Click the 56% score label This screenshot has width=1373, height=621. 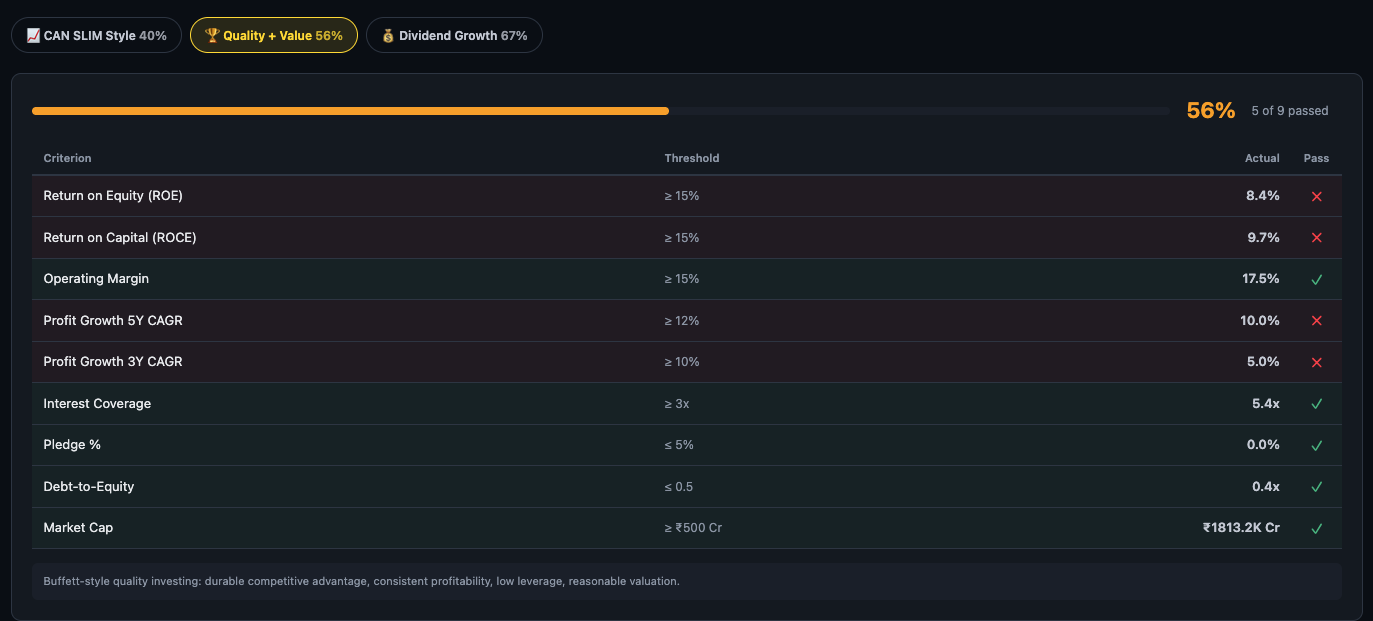pyautogui.click(x=1210, y=110)
